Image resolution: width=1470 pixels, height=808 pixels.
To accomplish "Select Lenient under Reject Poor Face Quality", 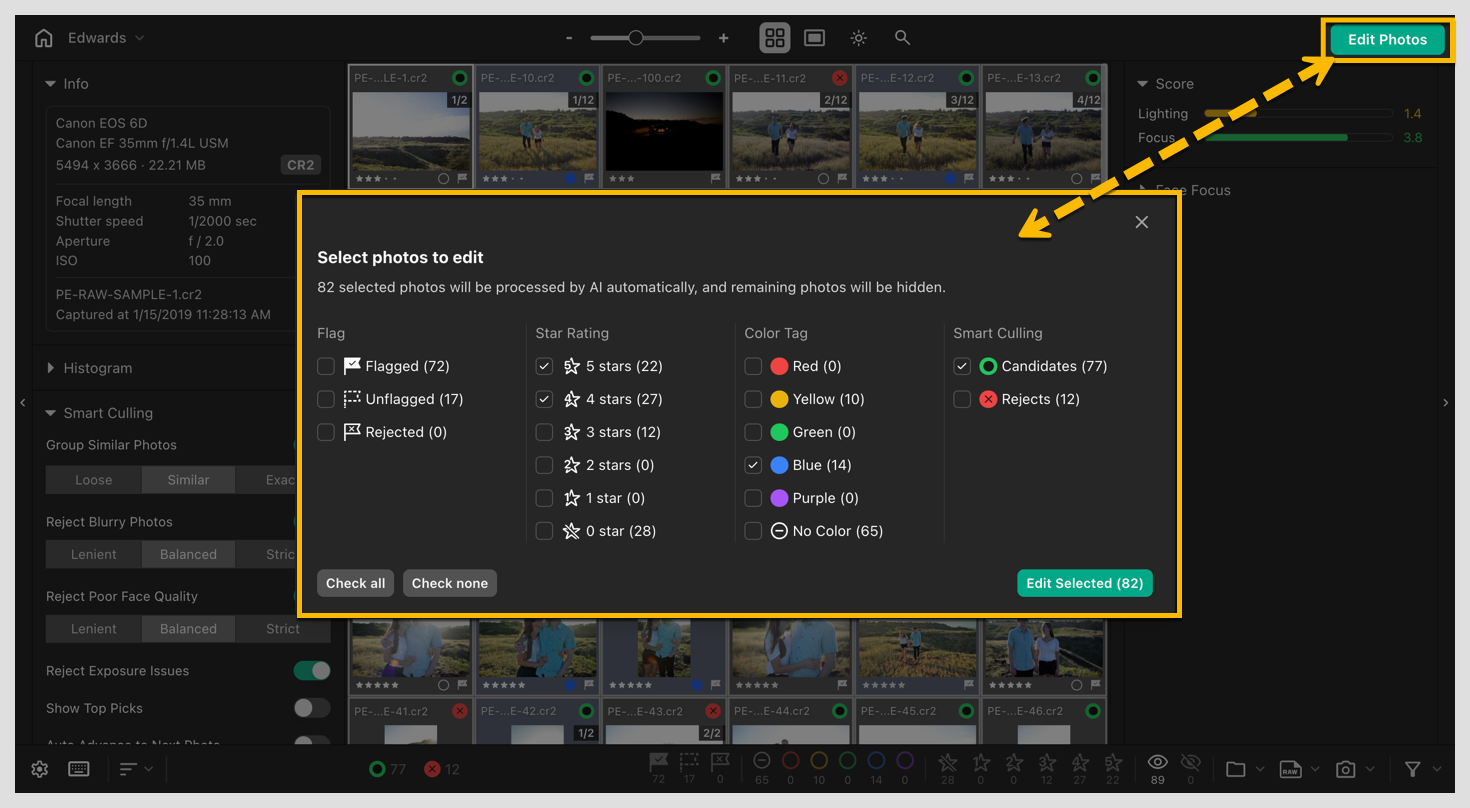I will 93,629.
